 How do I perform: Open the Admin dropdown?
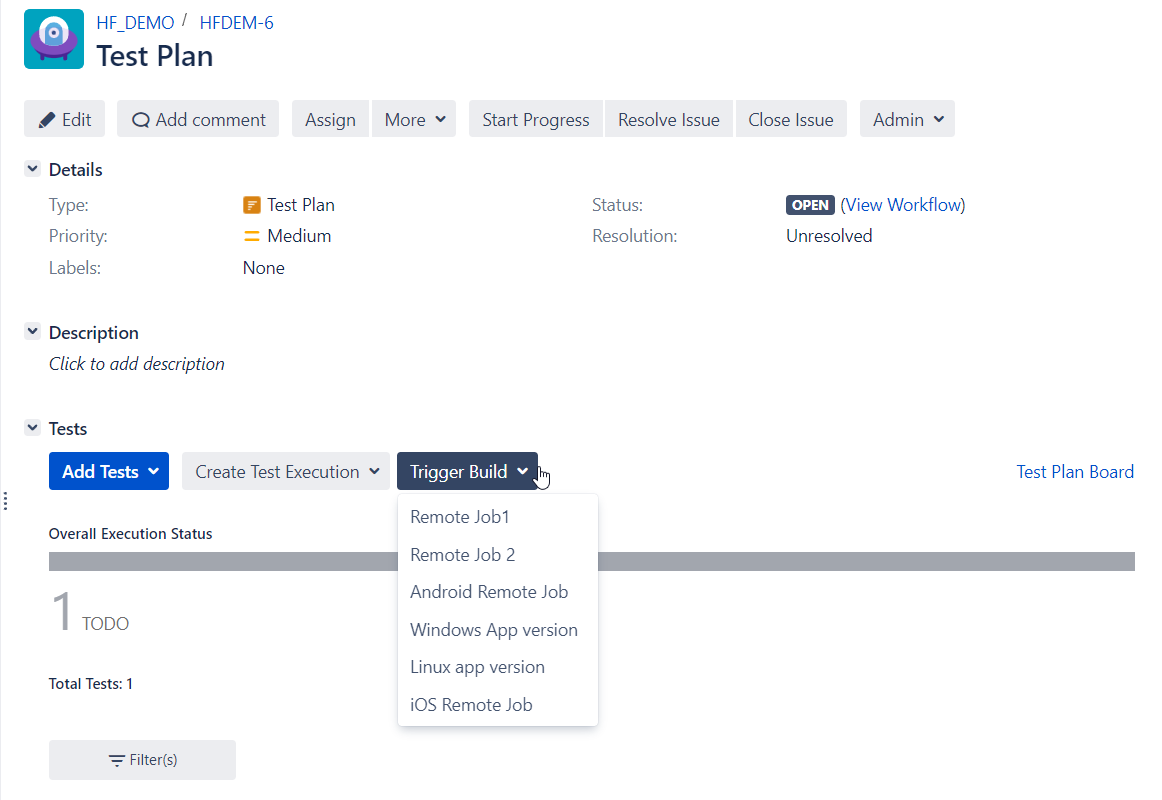907,119
